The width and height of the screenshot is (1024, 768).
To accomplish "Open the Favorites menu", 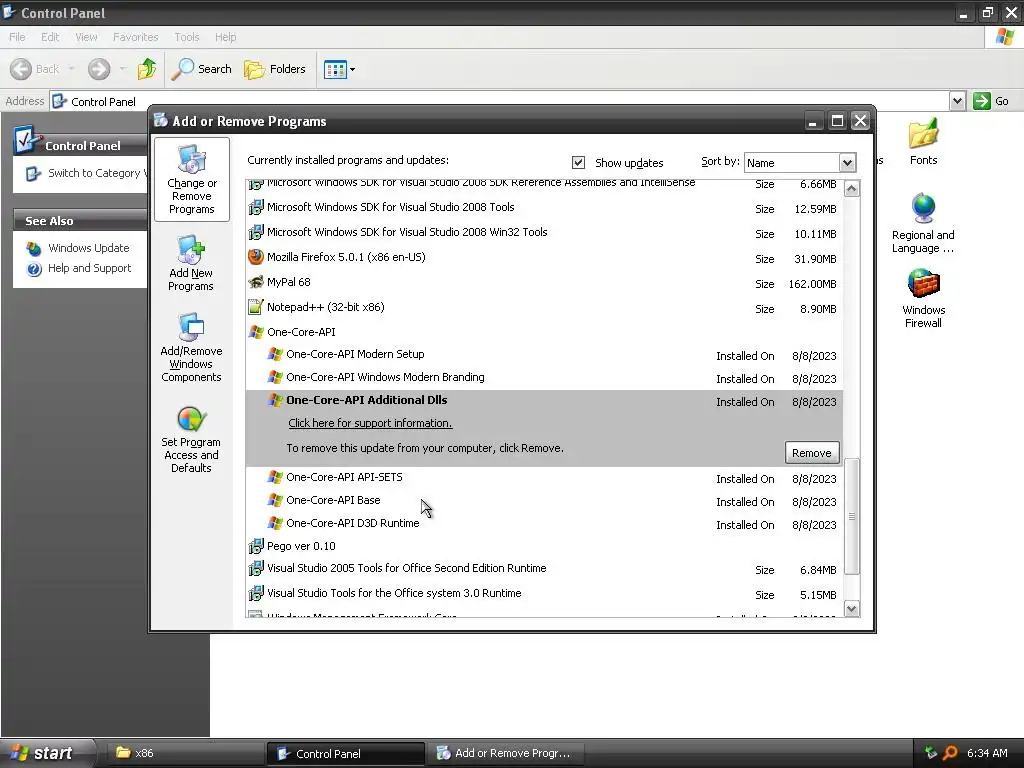I will tap(135, 37).
